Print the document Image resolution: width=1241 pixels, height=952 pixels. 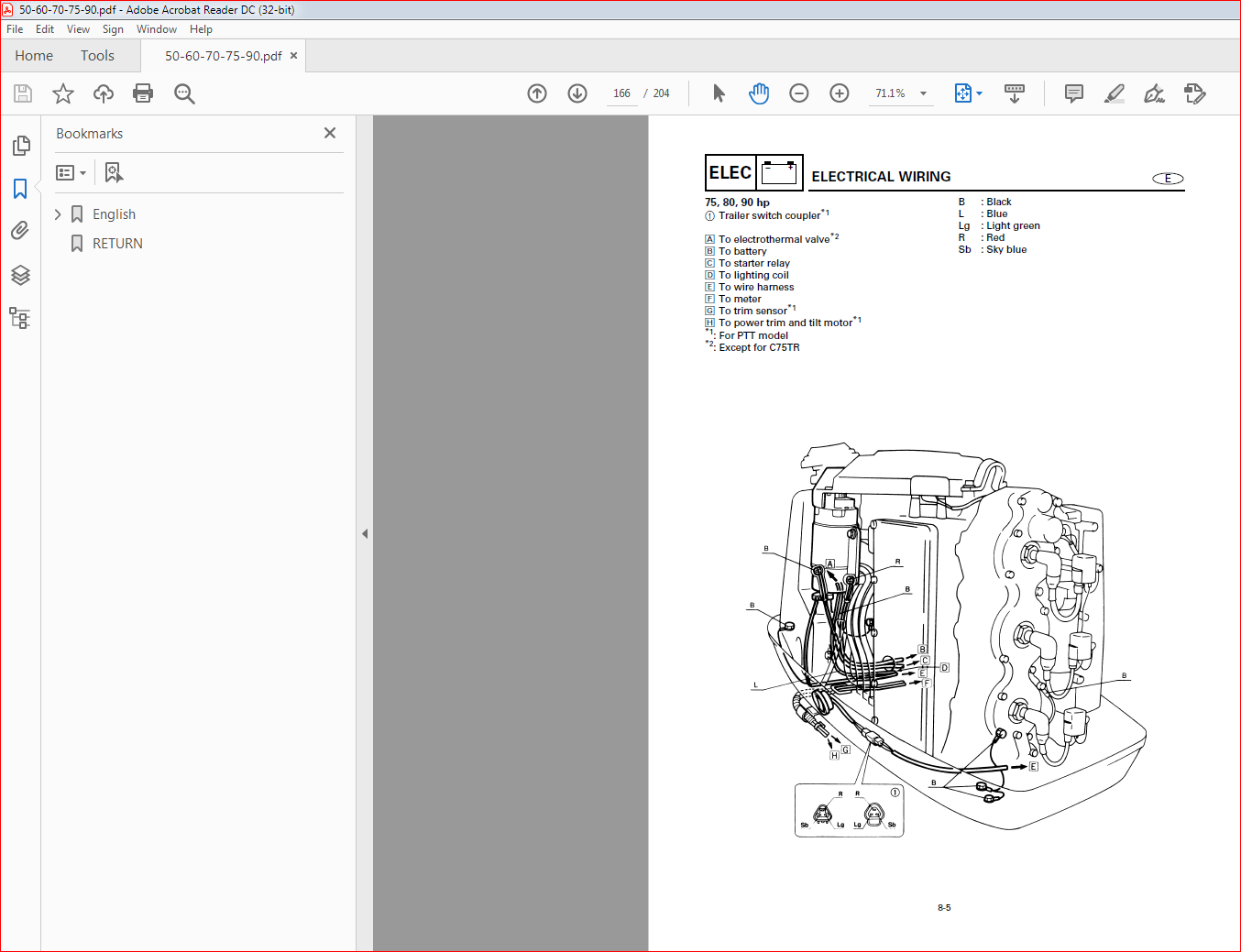tap(143, 93)
